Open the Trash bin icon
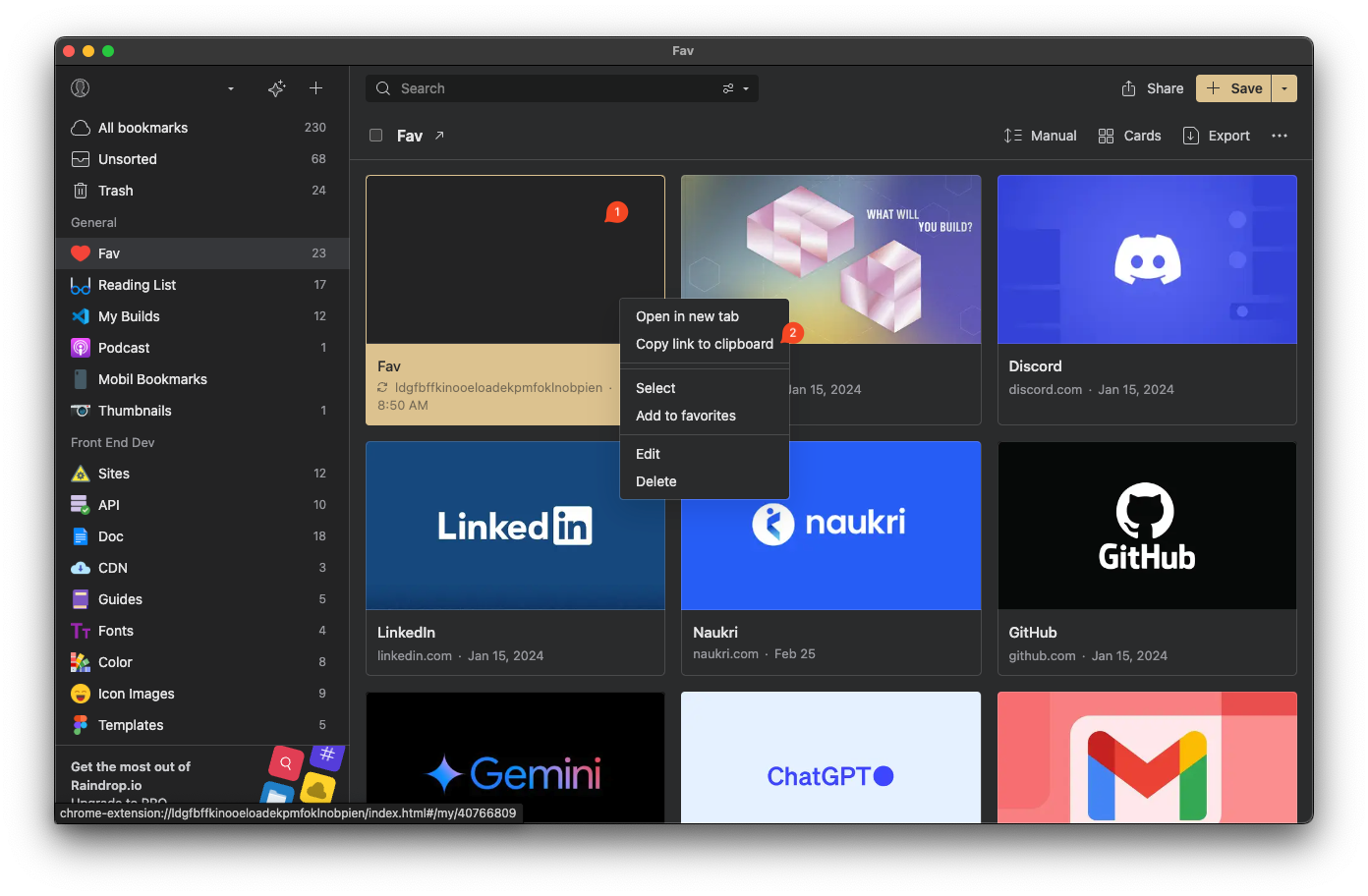Image resolution: width=1368 pixels, height=896 pixels. (x=81, y=191)
